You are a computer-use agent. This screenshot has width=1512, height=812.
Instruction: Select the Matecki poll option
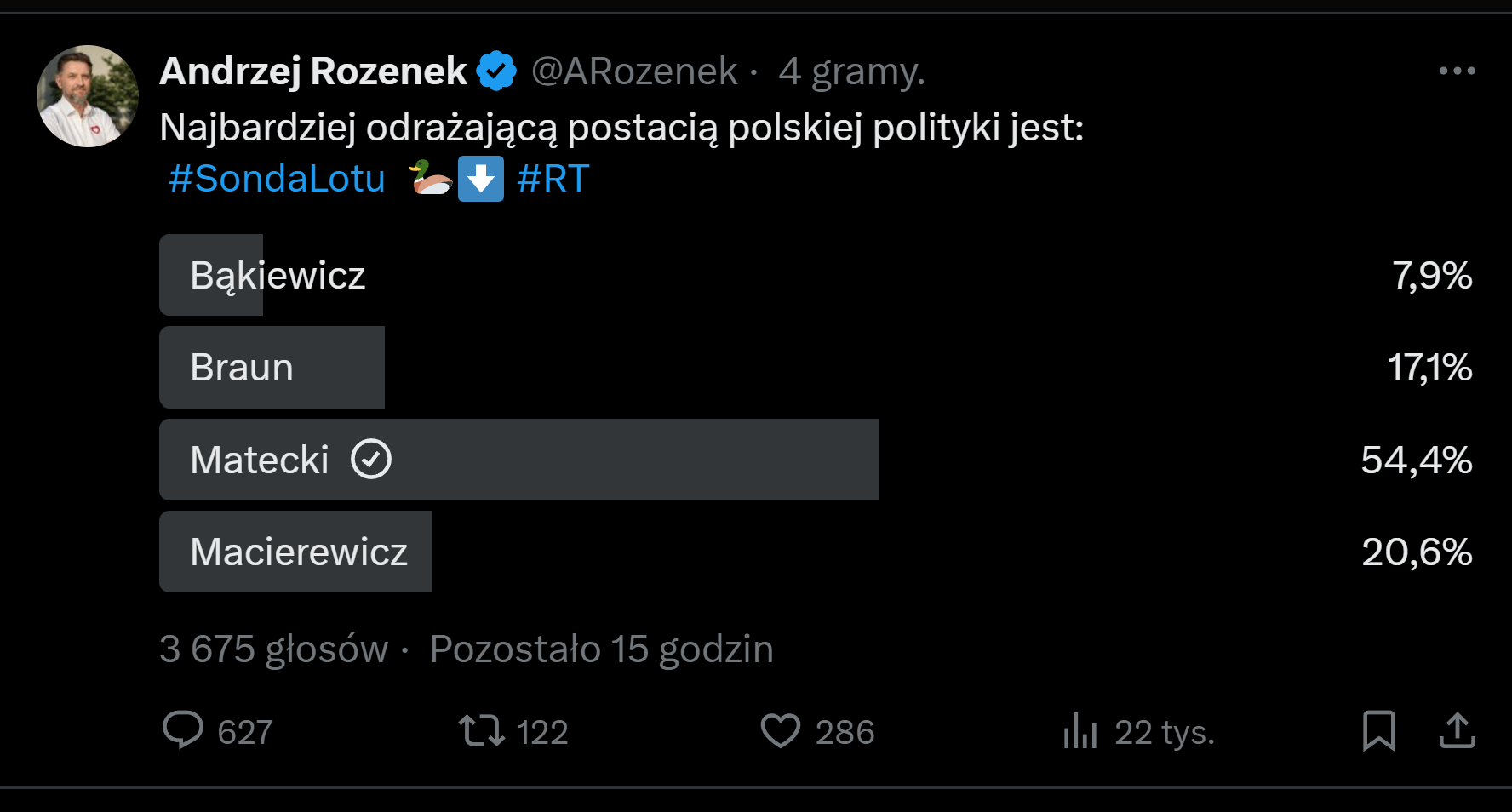click(x=260, y=460)
